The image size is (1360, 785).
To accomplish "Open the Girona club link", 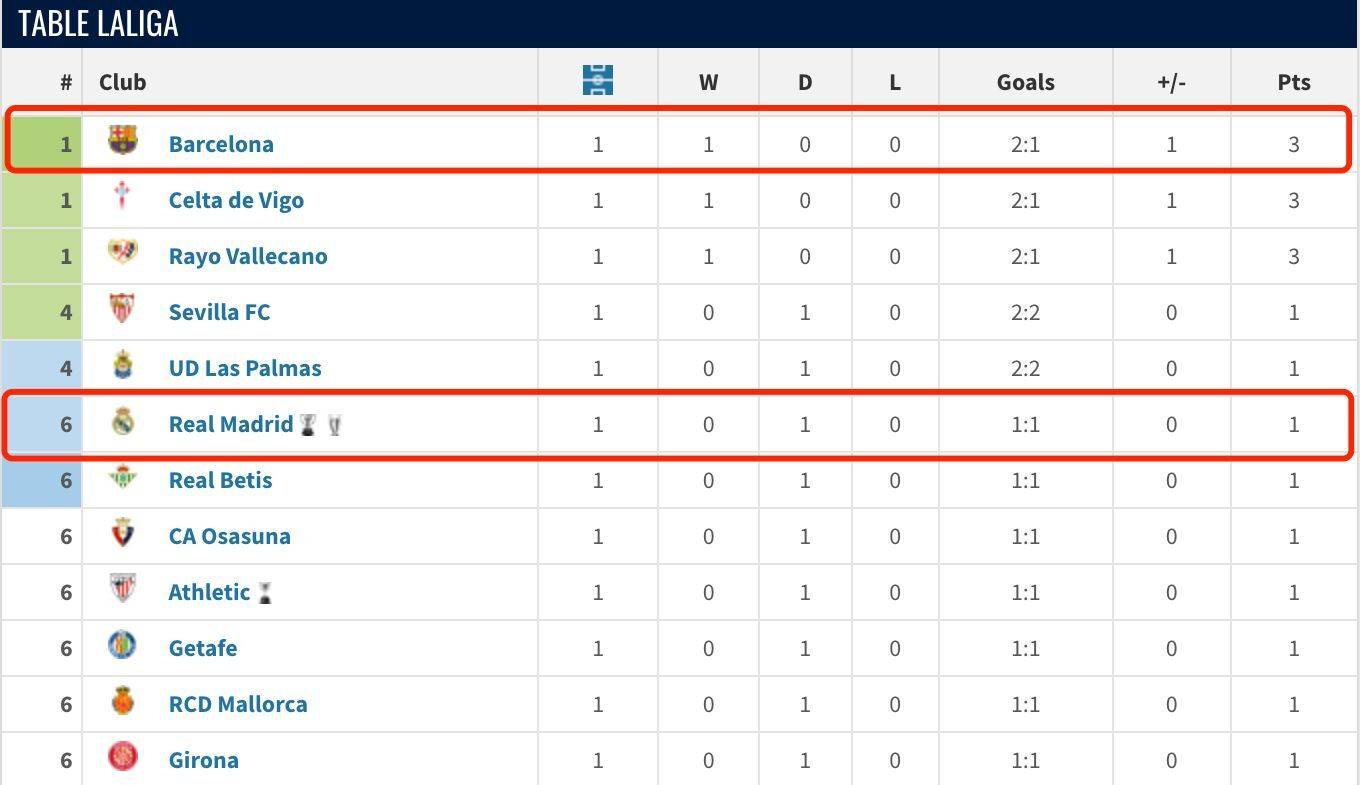I will (204, 760).
